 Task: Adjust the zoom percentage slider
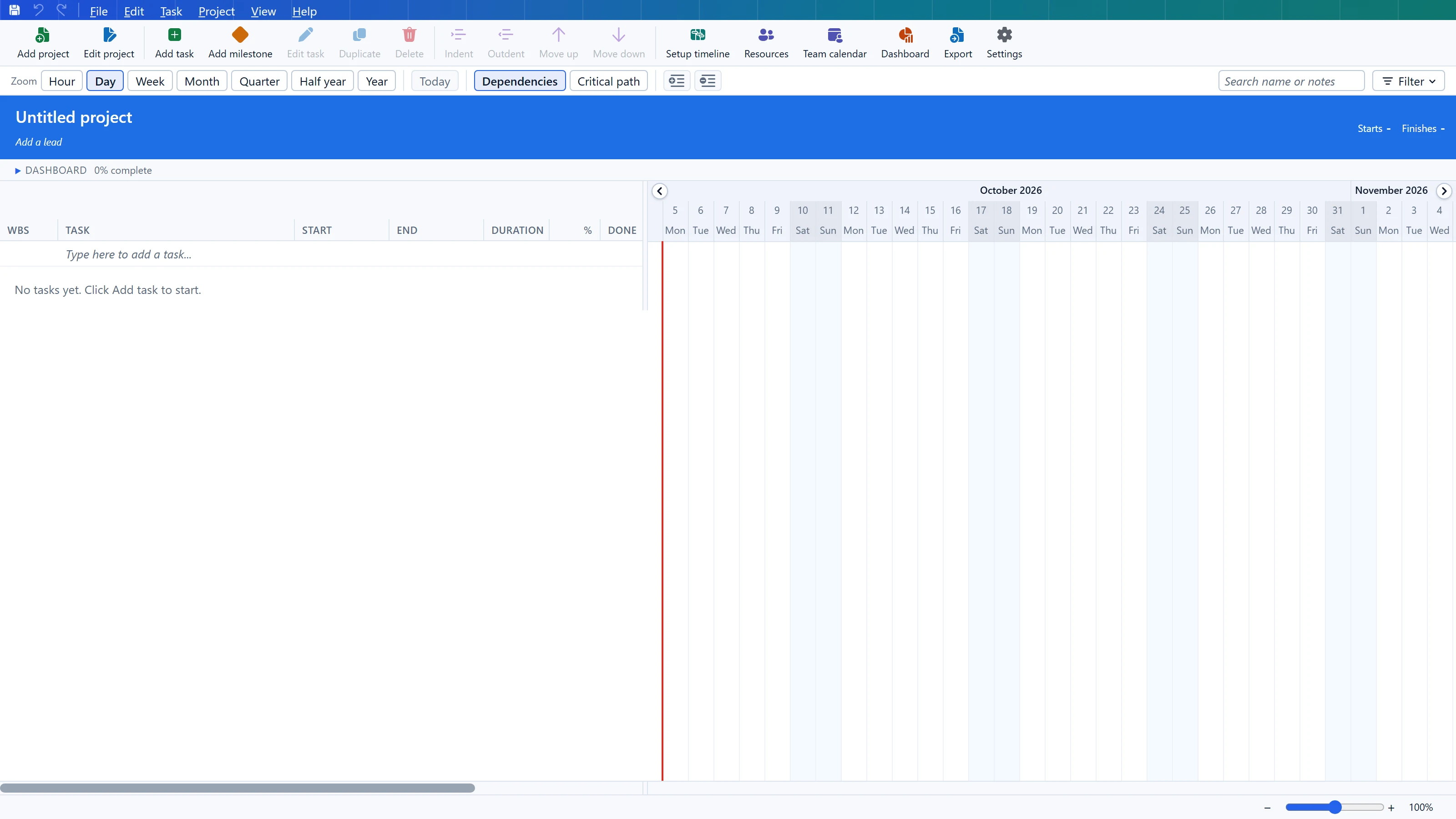[1335, 807]
